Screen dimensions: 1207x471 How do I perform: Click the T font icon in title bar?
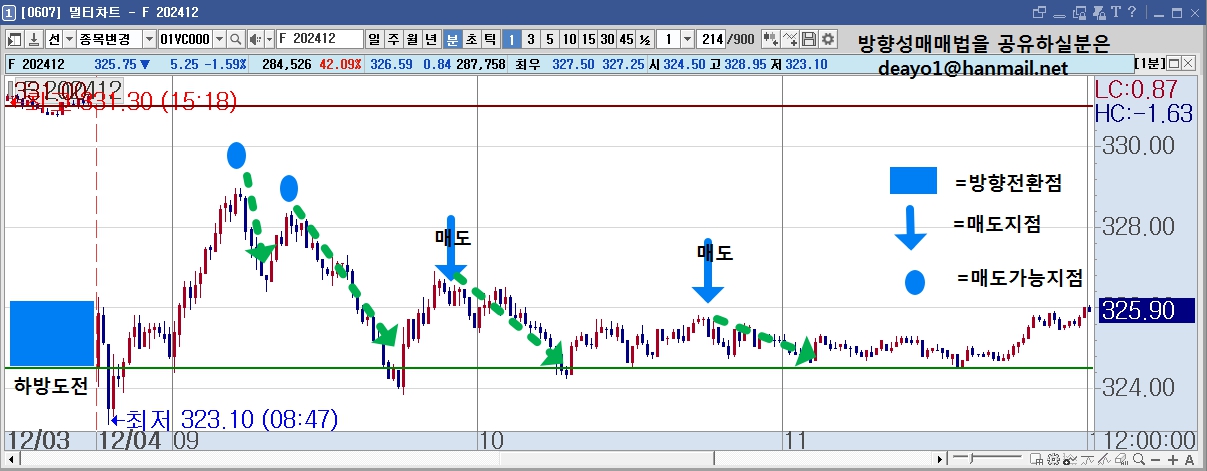coord(1115,12)
